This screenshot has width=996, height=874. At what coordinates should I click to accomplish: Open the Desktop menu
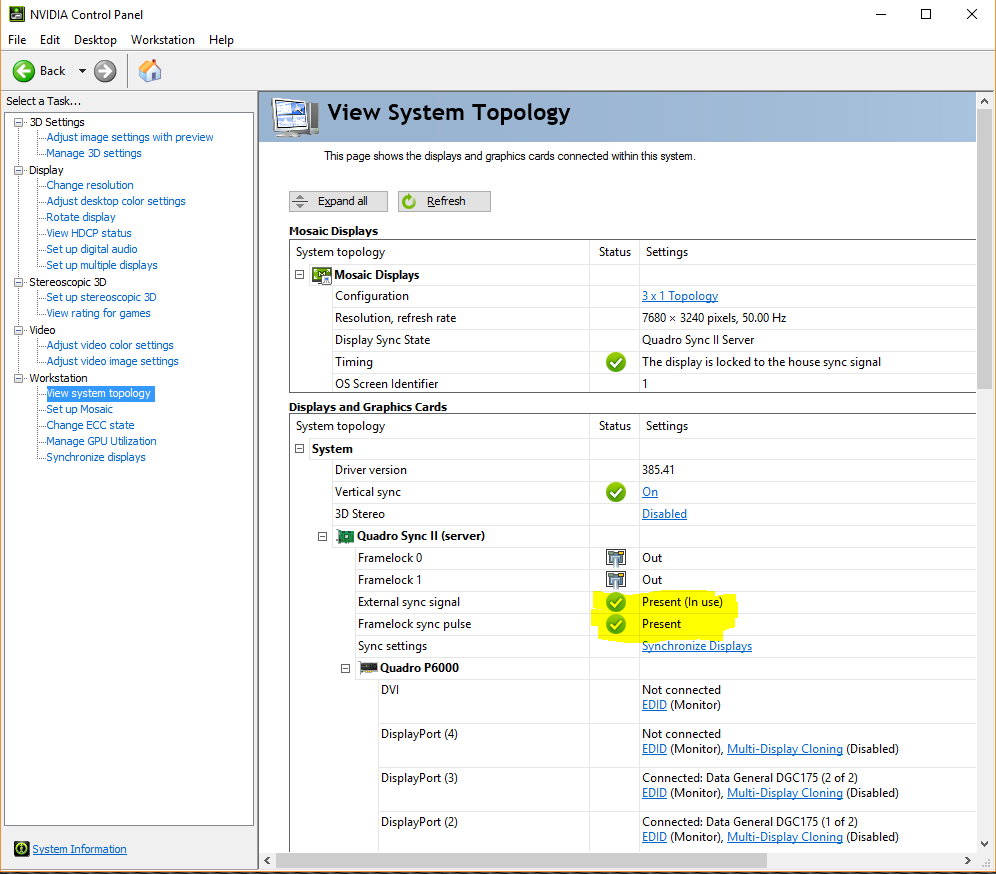click(x=95, y=40)
